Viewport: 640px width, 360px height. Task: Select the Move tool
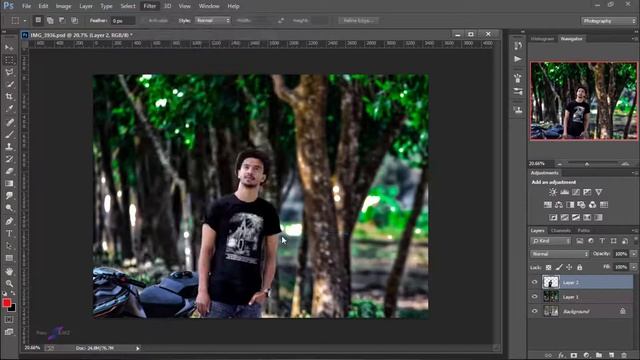[x=9, y=48]
